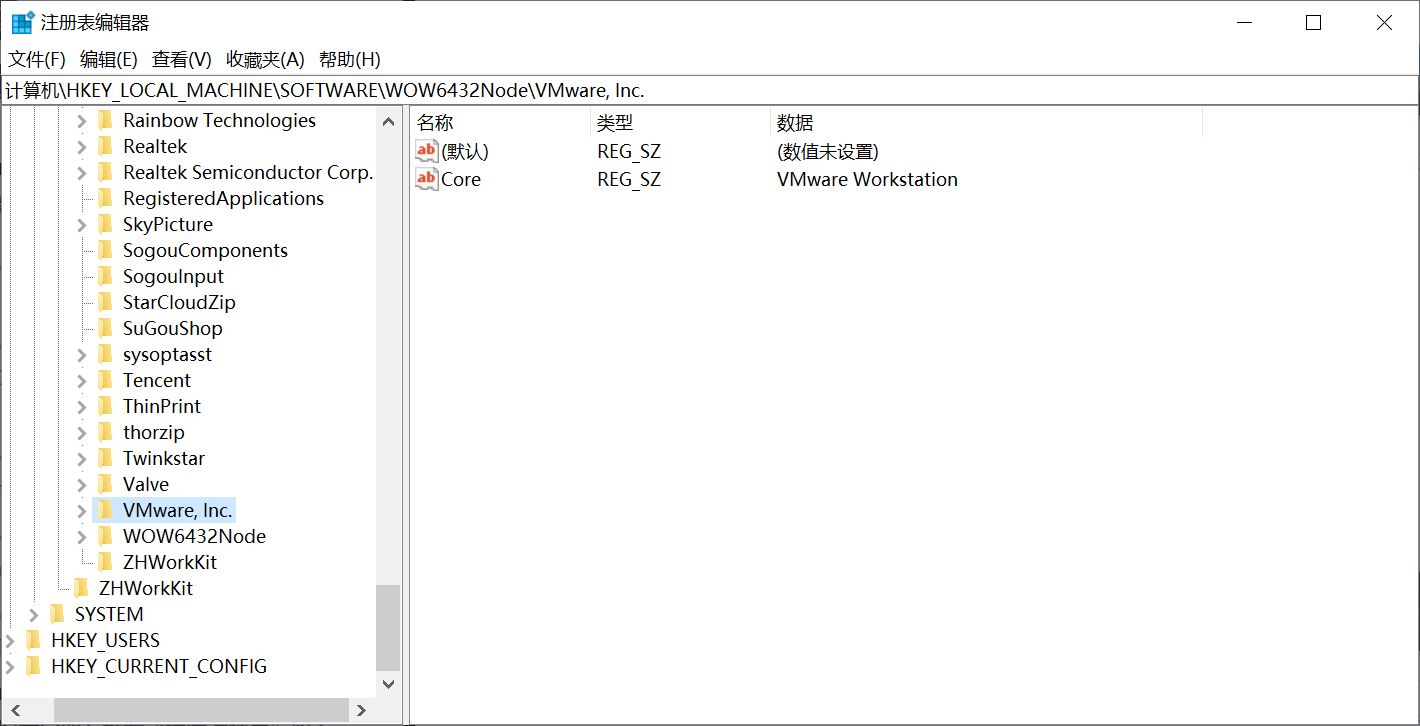This screenshot has height=726, width=1420.
Task: Click the folder icon beside Tencent
Action: pyautogui.click(x=105, y=380)
